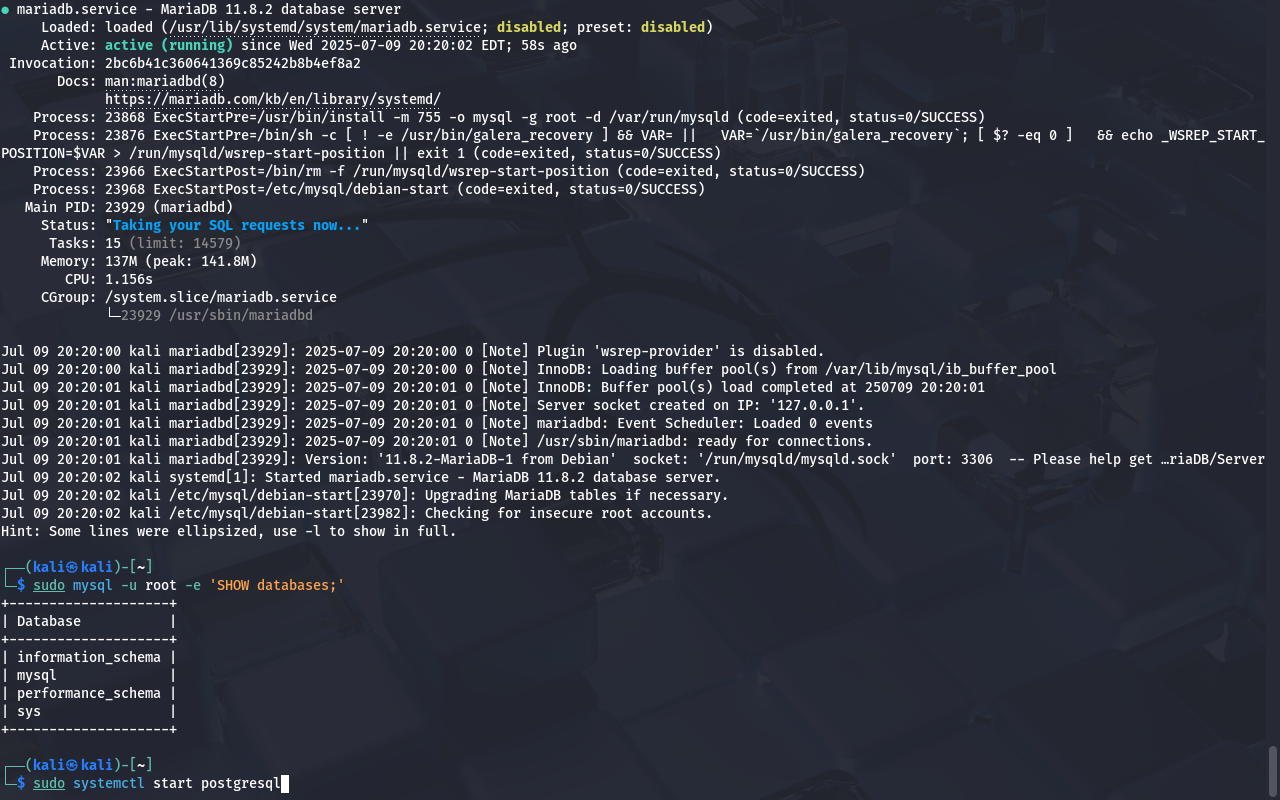This screenshot has width=1280, height=800.
Task: Click 'Checking for insecure root accounts.' log text
Action: point(569,513)
